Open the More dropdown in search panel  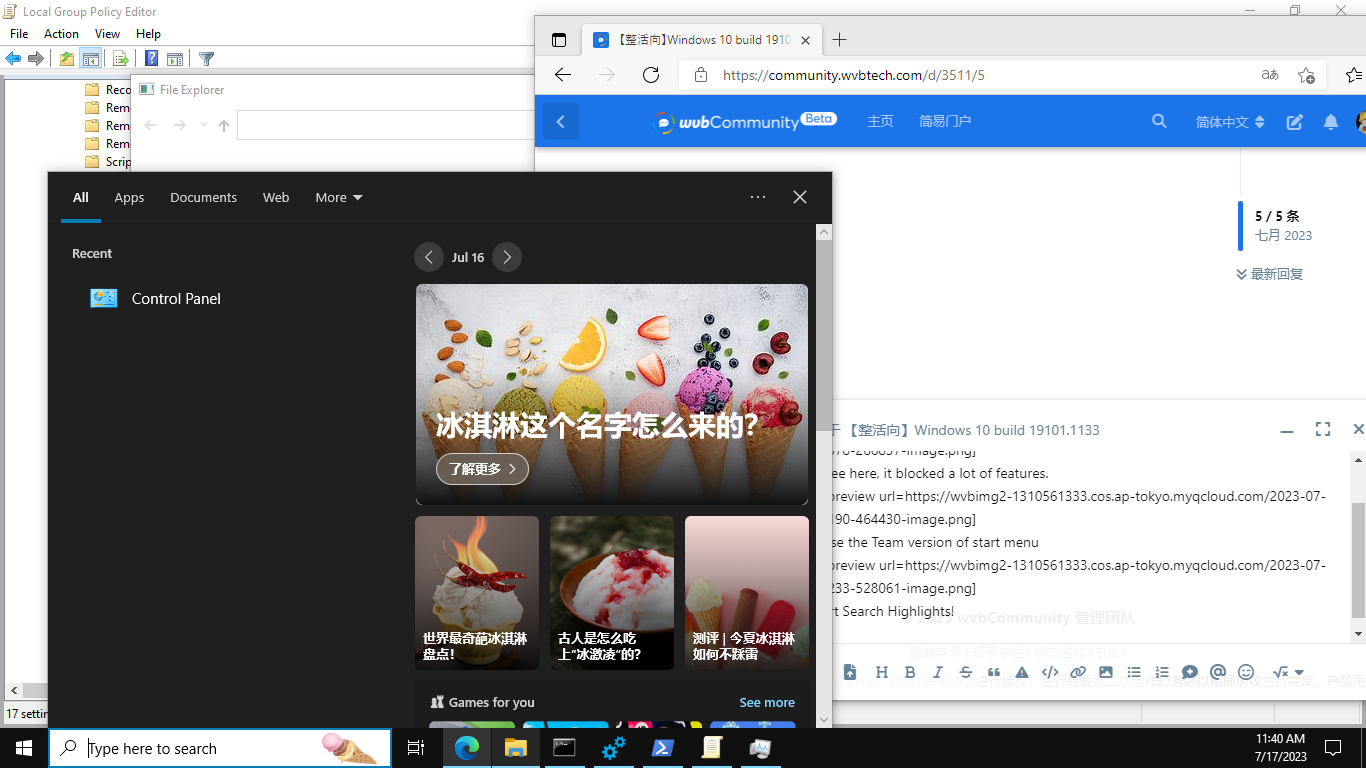tap(339, 197)
